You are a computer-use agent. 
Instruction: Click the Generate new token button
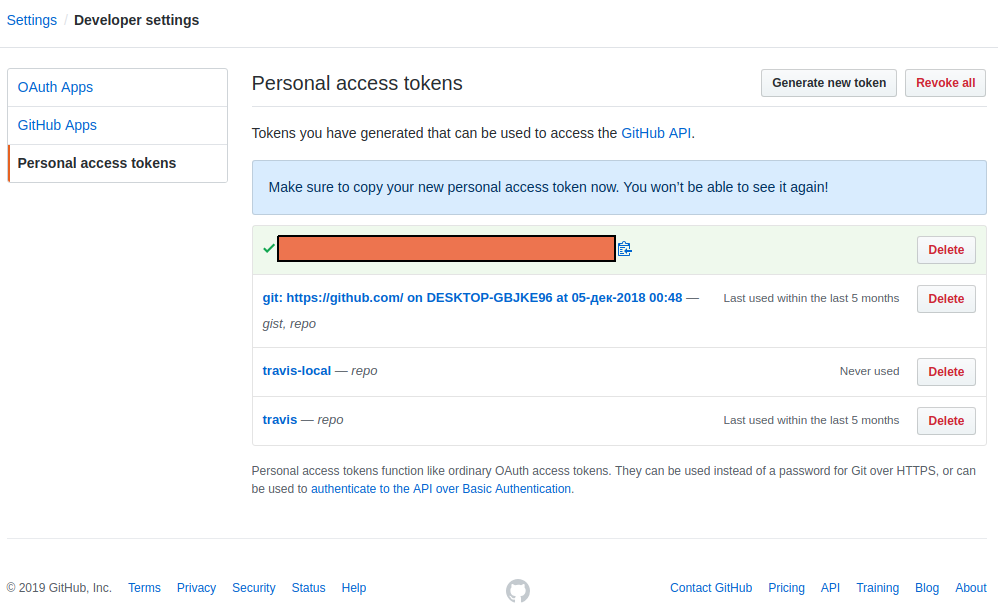(829, 83)
